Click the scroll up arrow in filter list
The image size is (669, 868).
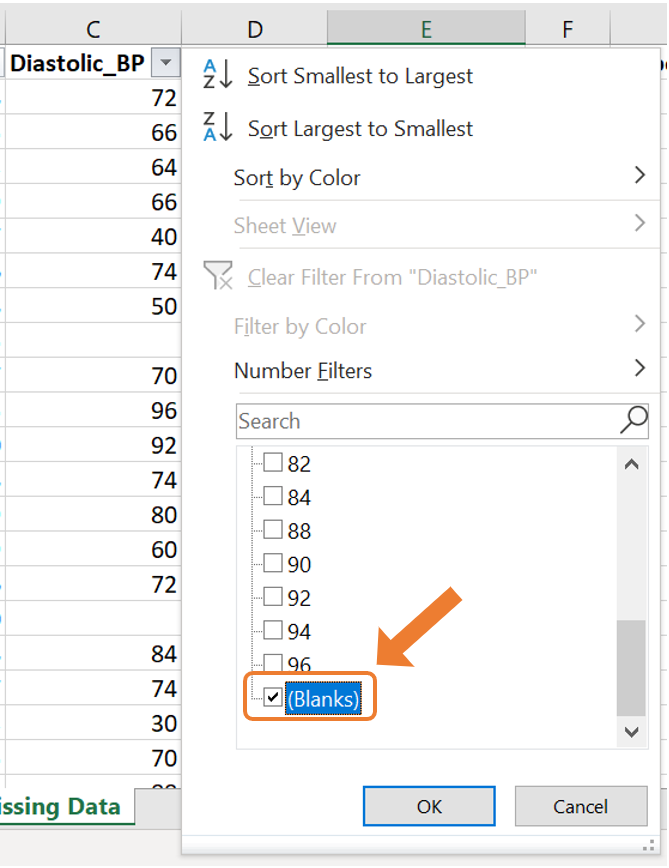pos(631,464)
